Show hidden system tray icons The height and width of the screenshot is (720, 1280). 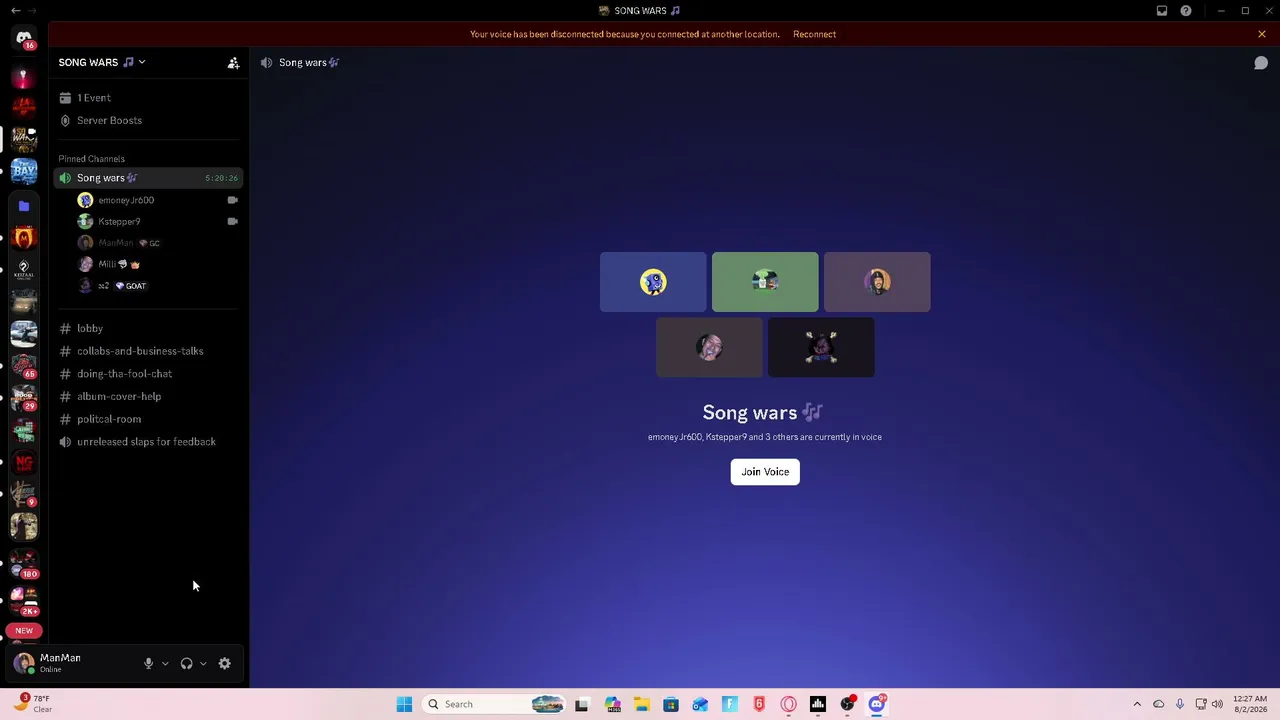(x=1137, y=704)
